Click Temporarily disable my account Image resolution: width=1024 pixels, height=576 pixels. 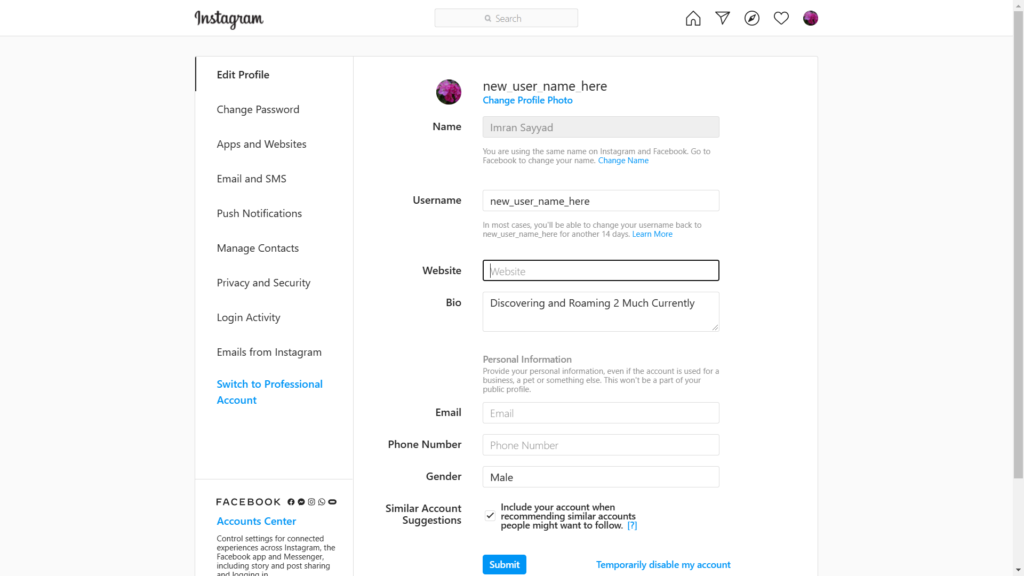click(x=663, y=564)
